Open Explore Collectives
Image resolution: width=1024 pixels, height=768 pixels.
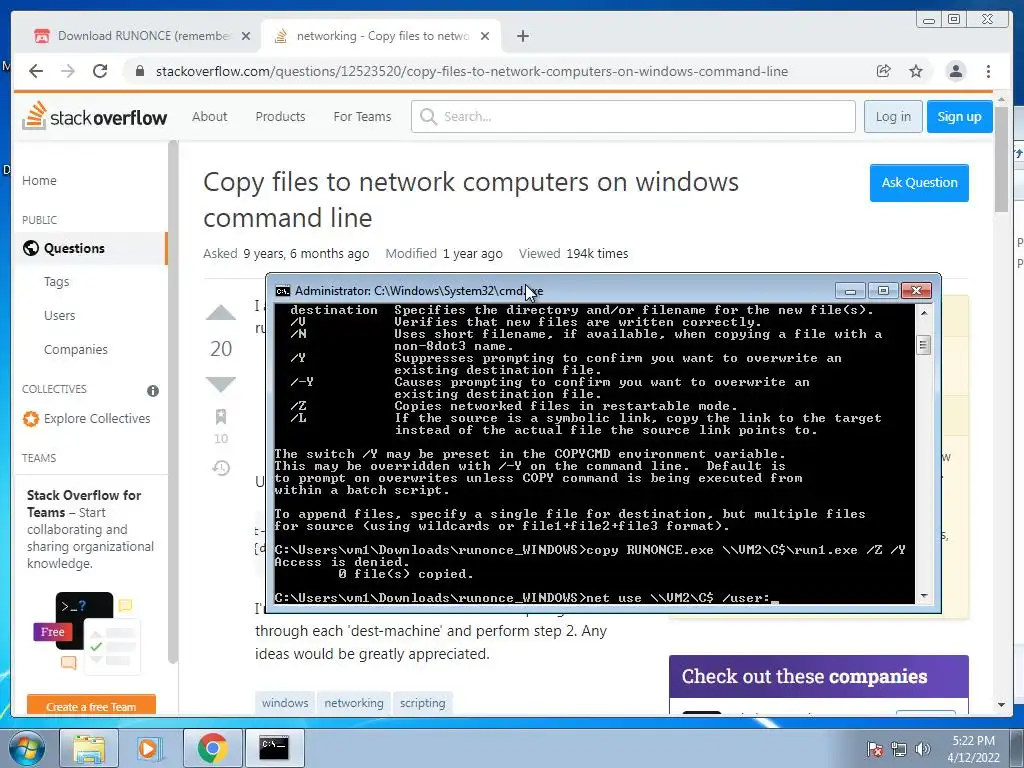pos(87,419)
